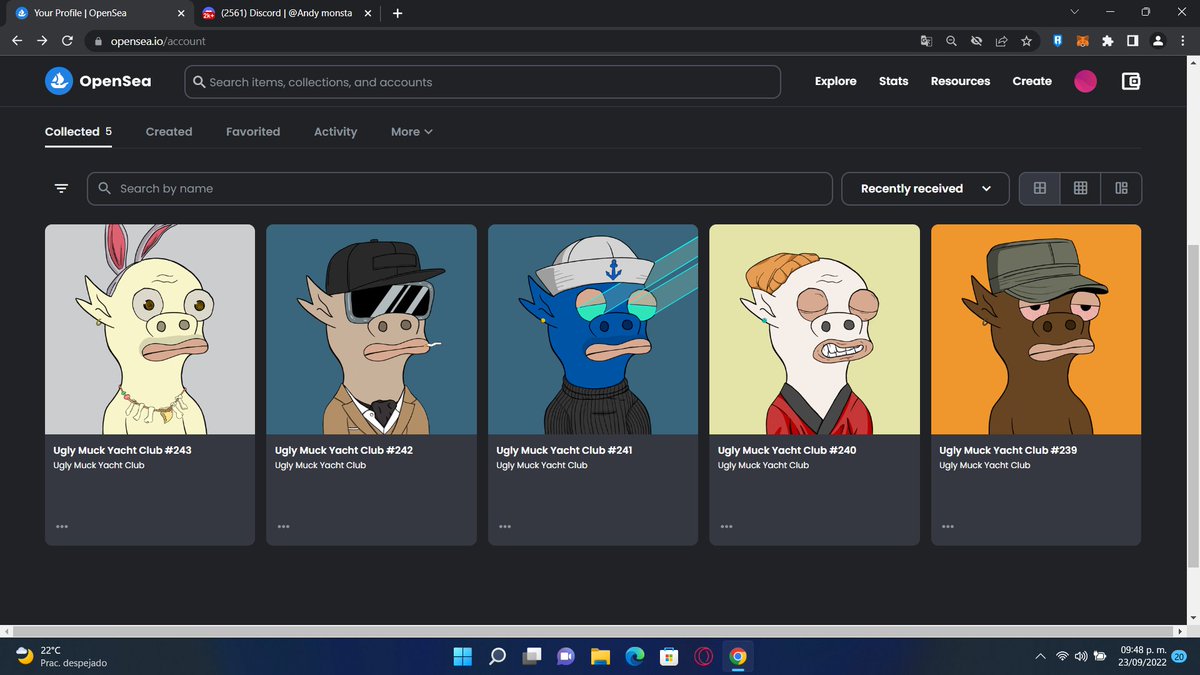Screen dimensions: 1200x675
Task: Open new browser tab
Action: [x=397, y=13]
